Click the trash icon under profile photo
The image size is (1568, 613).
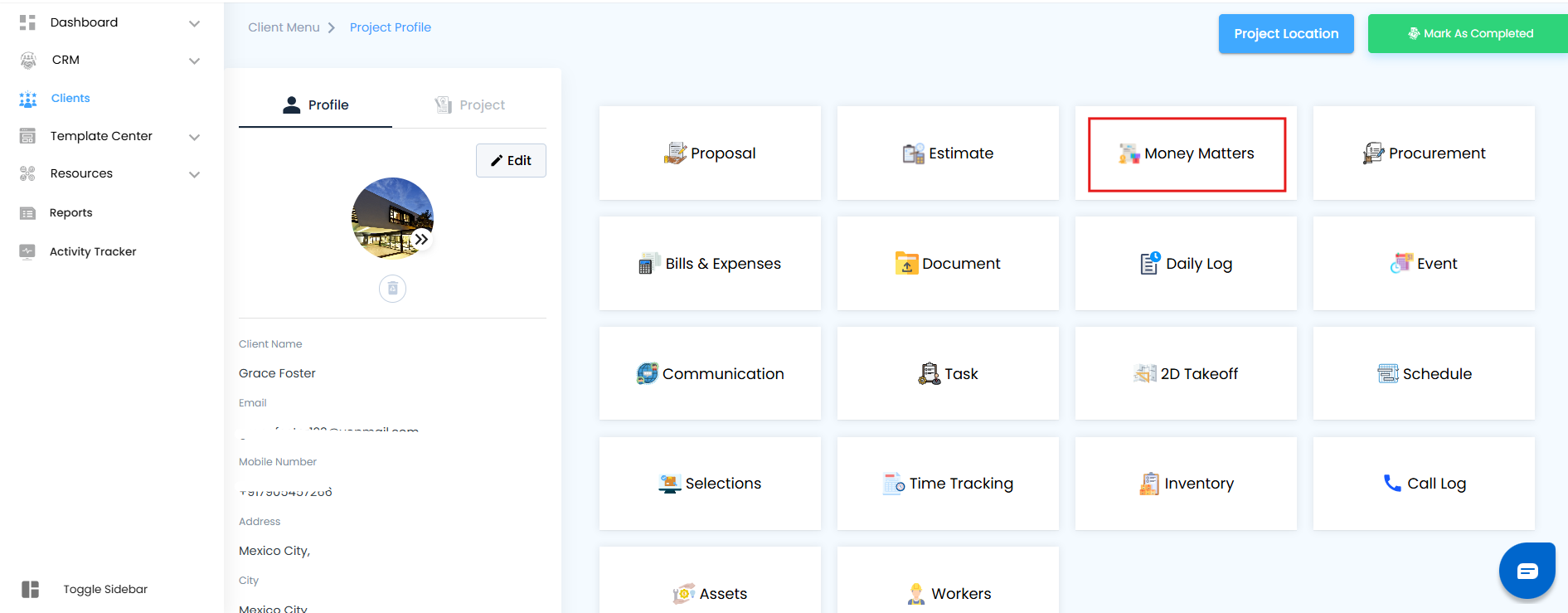click(x=393, y=289)
